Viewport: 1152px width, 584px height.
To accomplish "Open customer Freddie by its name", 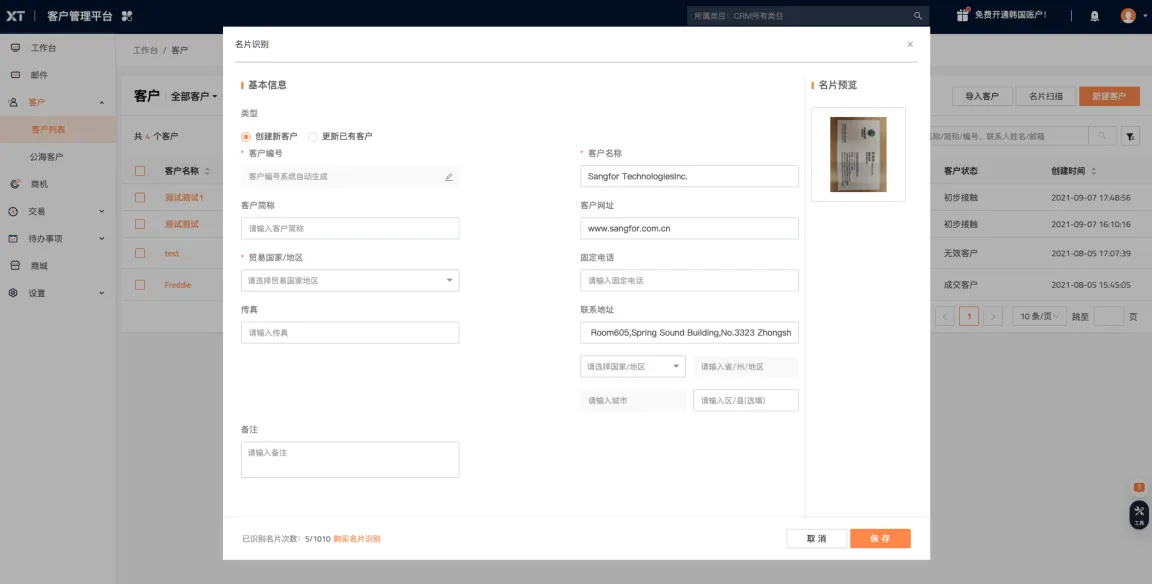I will 178,285.
